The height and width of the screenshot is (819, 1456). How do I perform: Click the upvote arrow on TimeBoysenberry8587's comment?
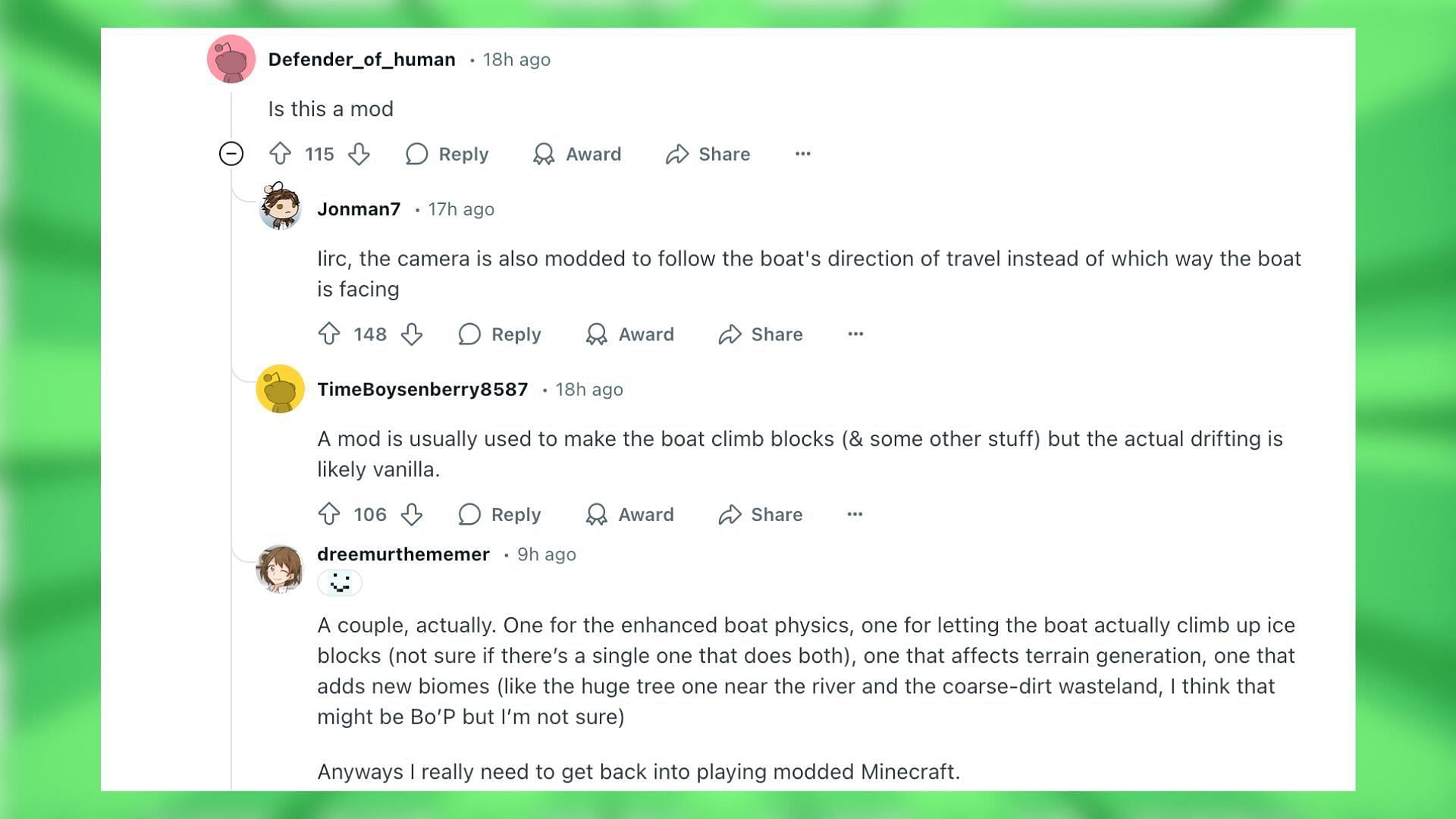[332, 514]
